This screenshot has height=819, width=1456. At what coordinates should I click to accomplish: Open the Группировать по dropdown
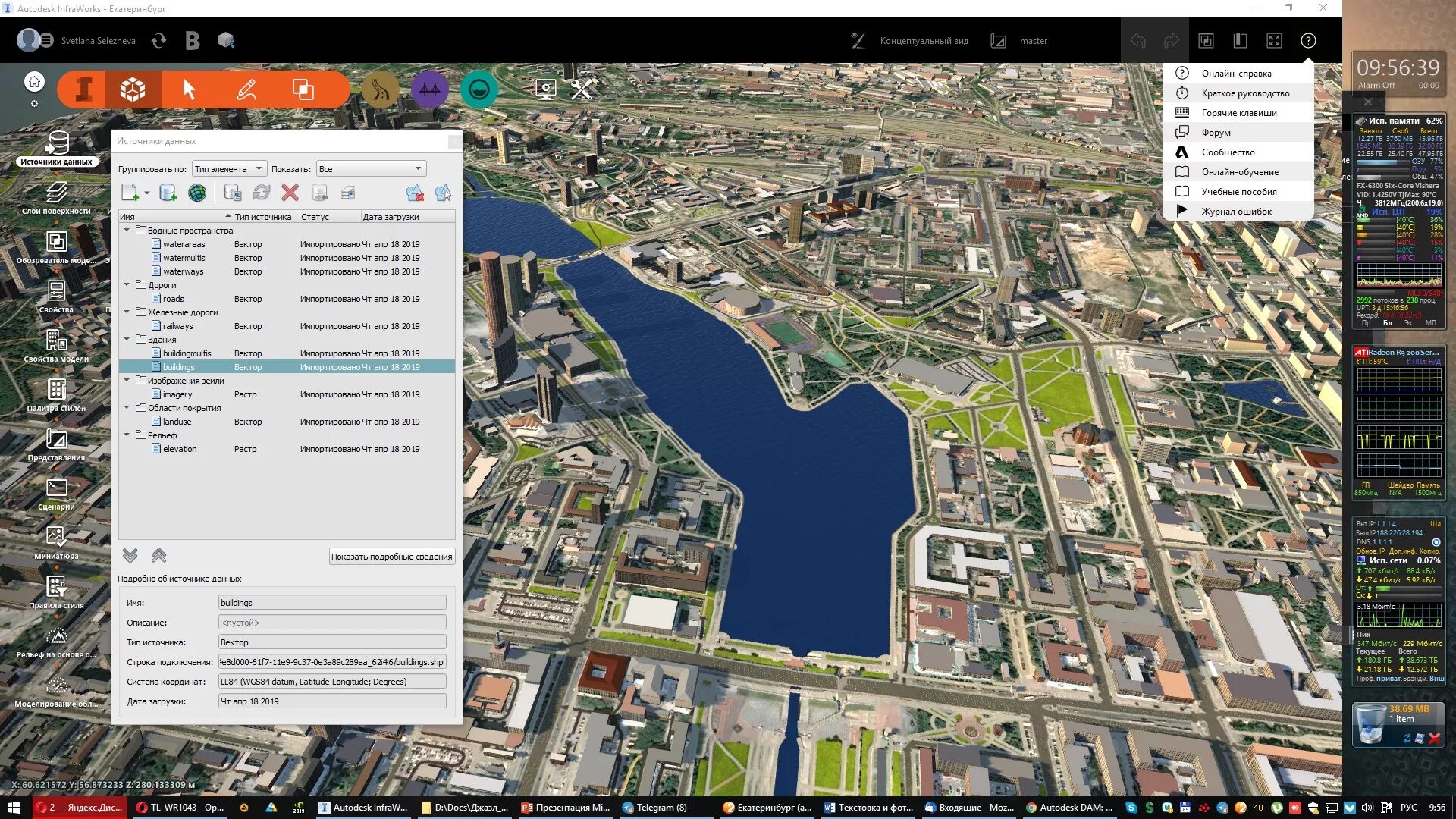(228, 168)
